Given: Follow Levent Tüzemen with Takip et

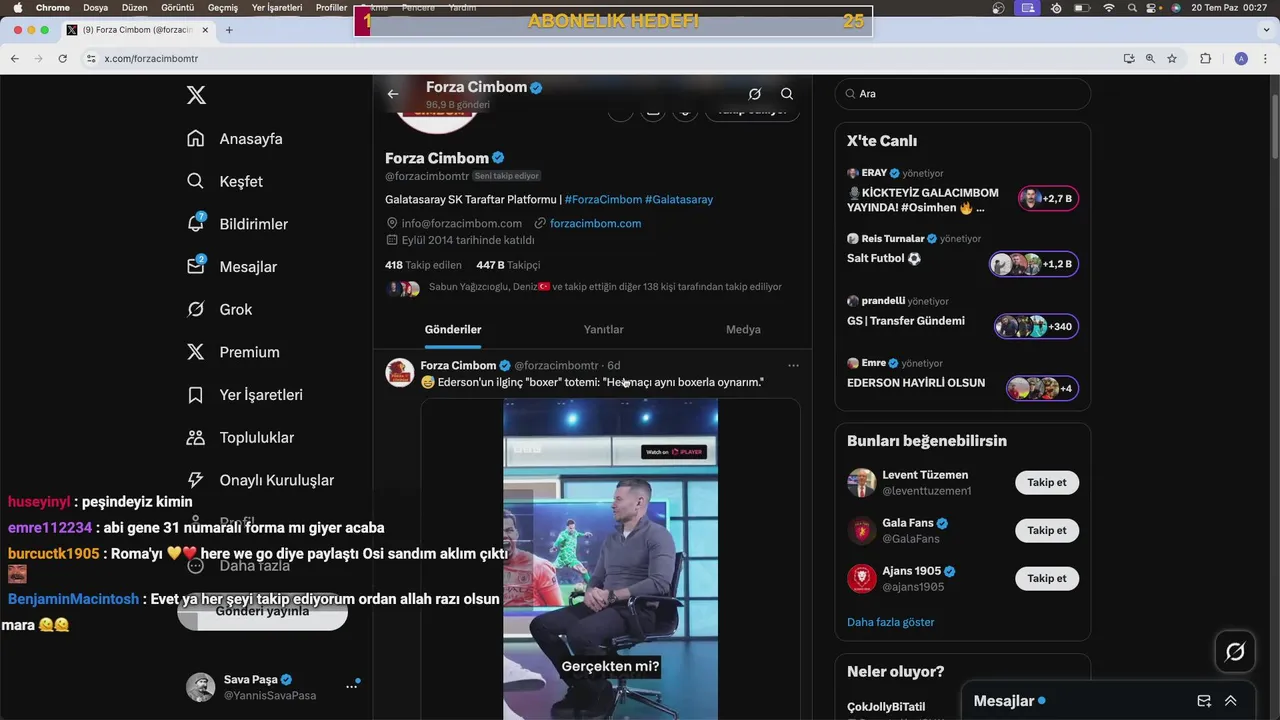Looking at the screenshot, I should [1047, 483].
